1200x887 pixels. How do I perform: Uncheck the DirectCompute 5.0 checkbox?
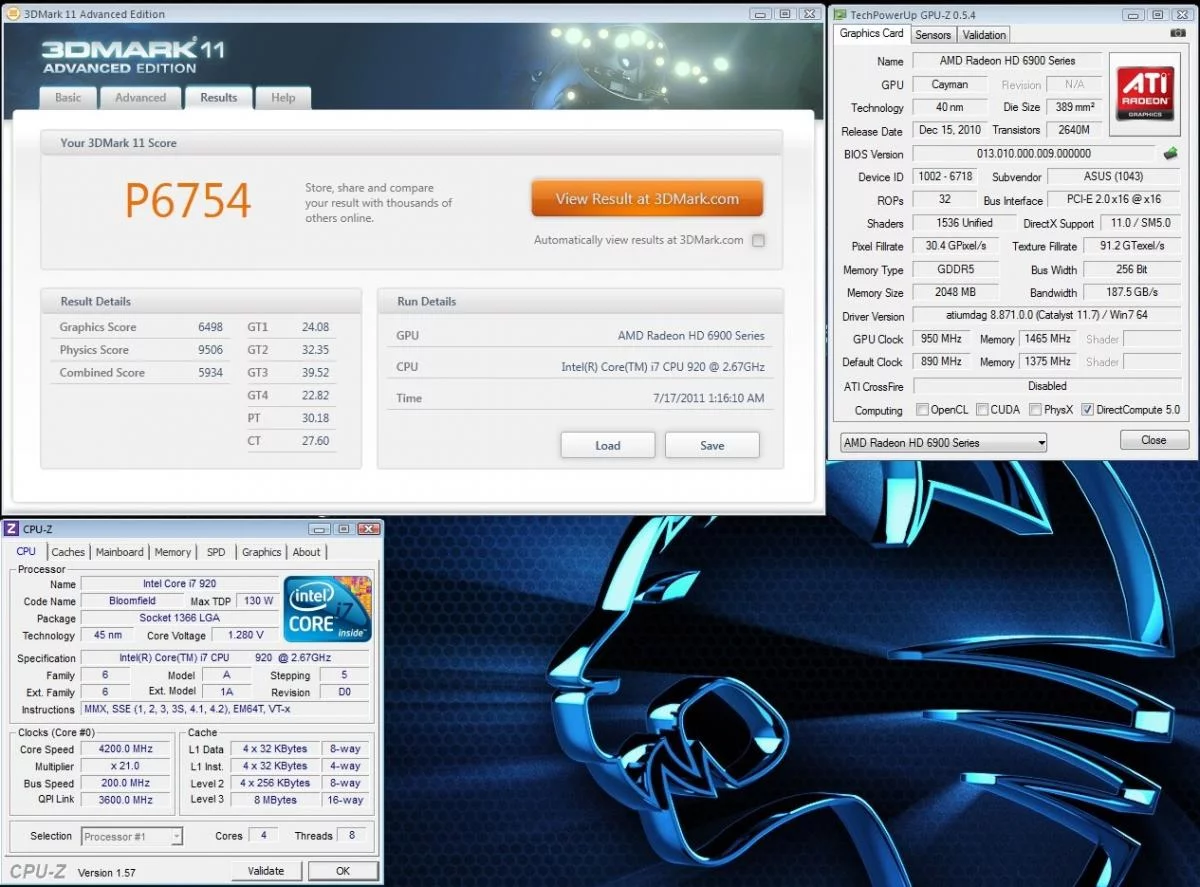coord(1087,410)
